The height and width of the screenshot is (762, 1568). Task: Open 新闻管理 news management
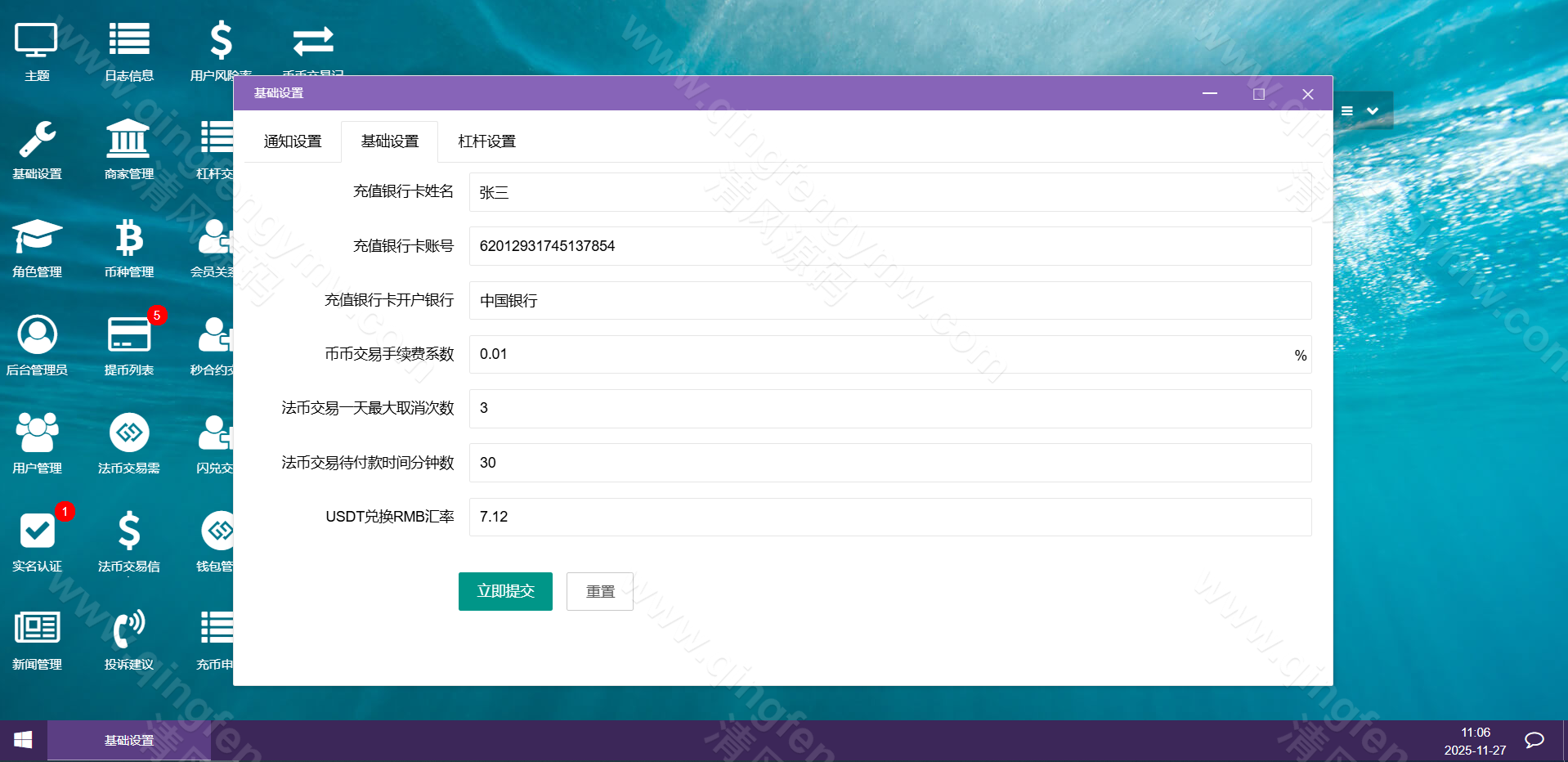tap(36, 638)
